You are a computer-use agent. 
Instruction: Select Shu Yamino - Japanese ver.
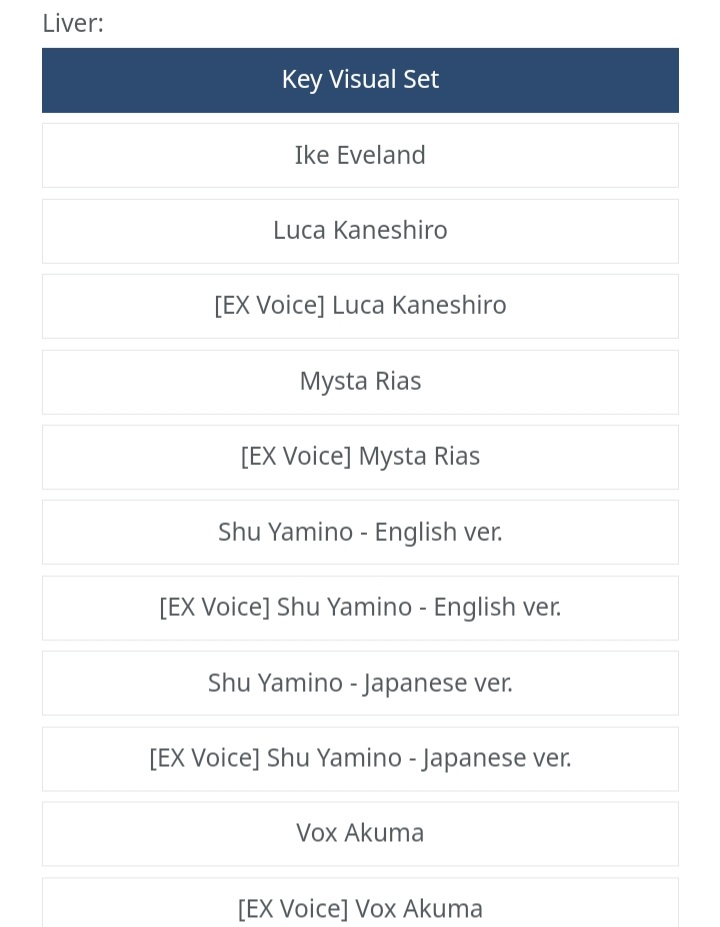click(x=360, y=683)
